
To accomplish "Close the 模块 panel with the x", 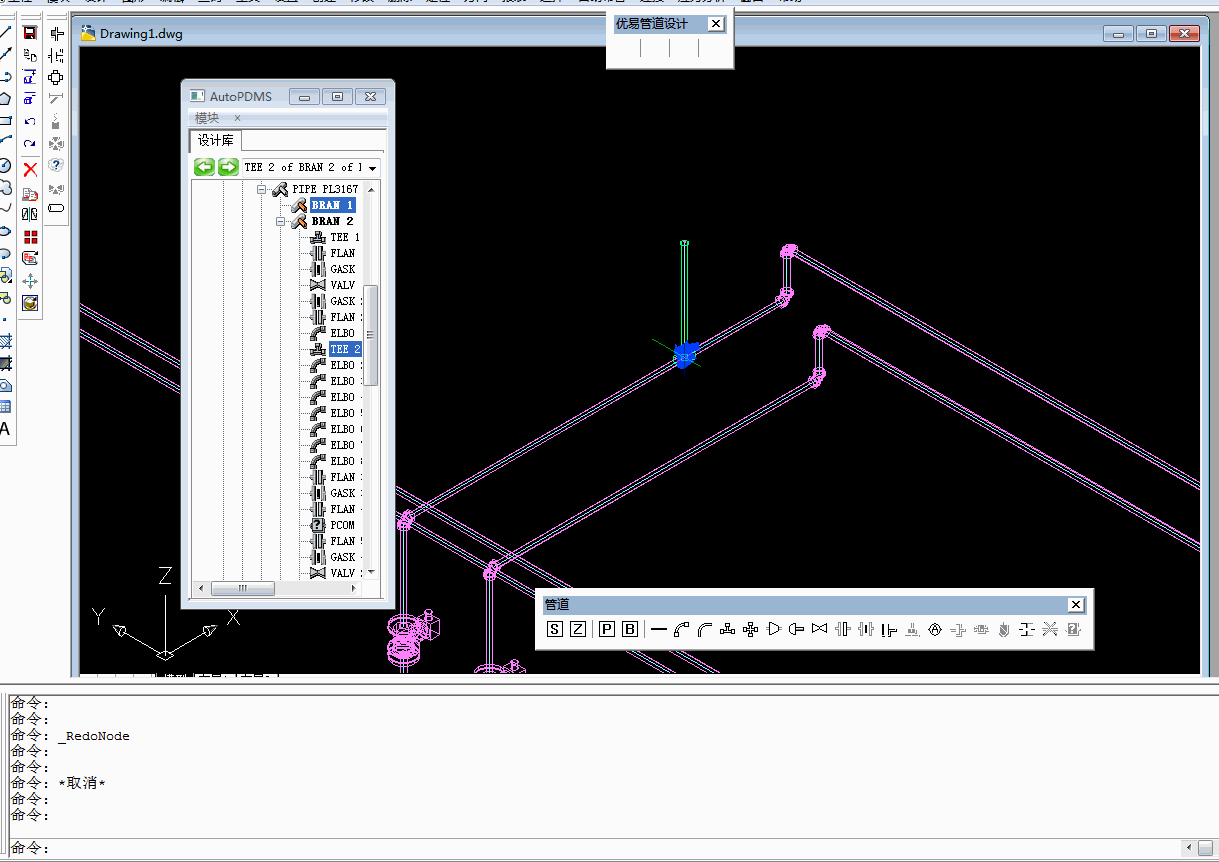I will point(237,118).
